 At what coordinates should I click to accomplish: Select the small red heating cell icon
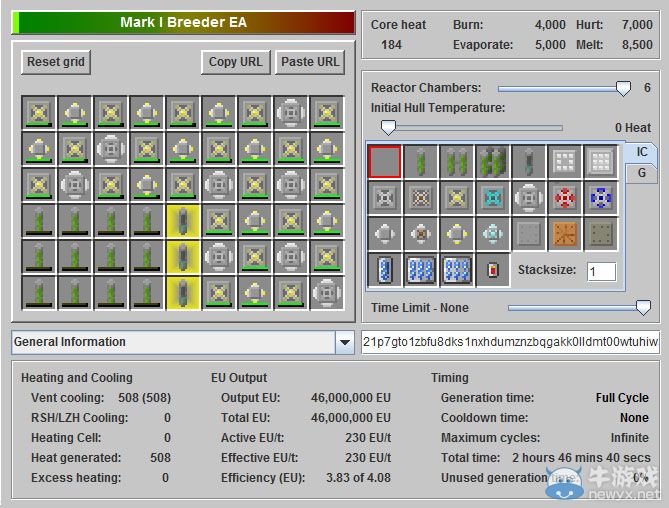[493, 269]
